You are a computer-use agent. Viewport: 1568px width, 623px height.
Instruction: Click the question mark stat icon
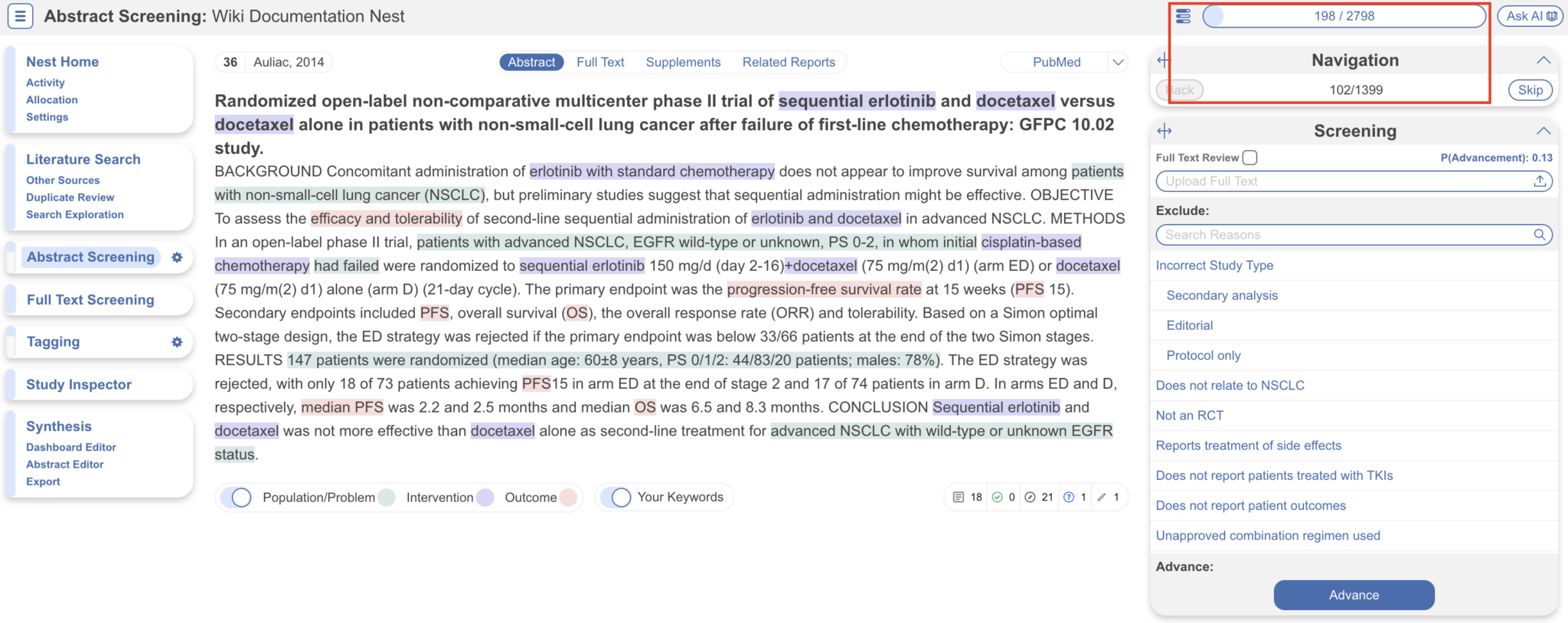(x=1069, y=497)
